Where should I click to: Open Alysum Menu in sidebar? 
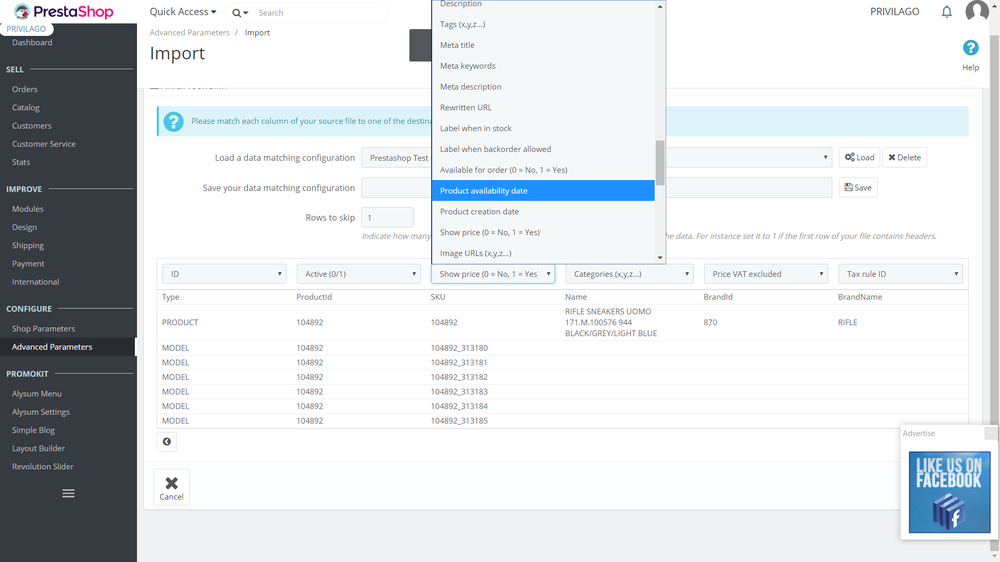(36, 394)
